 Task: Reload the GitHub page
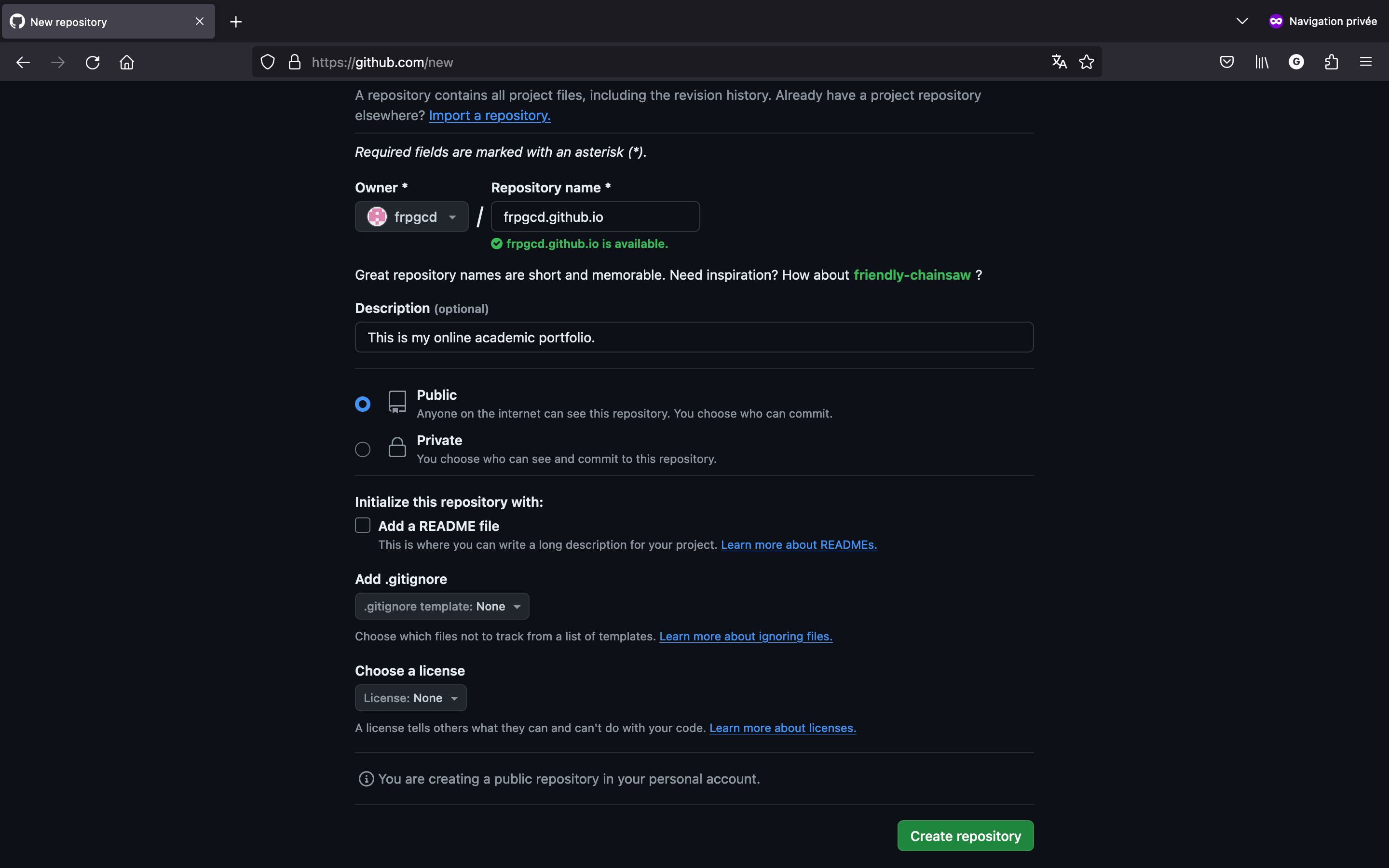click(93, 62)
